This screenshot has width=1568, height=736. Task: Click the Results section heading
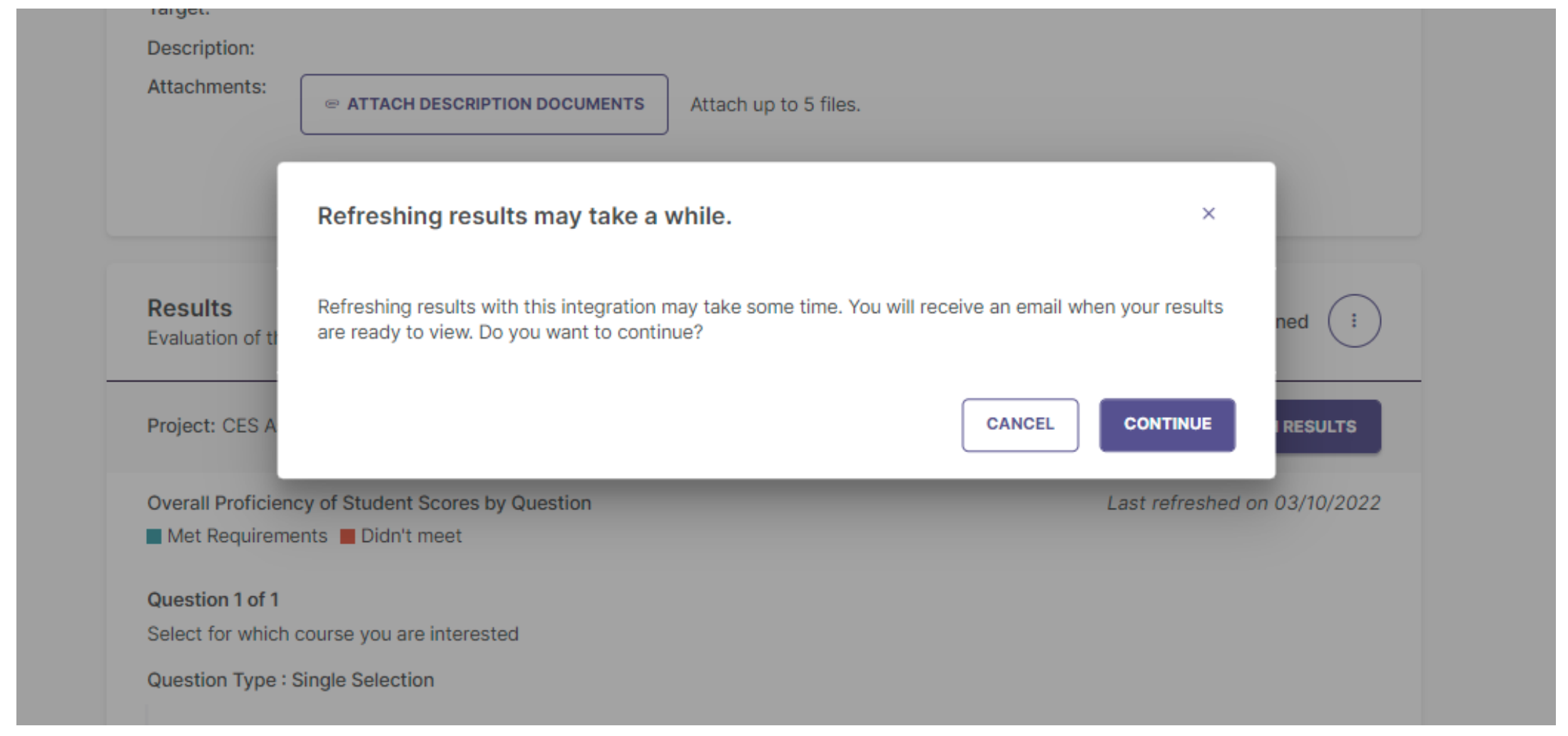click(190, 308)
